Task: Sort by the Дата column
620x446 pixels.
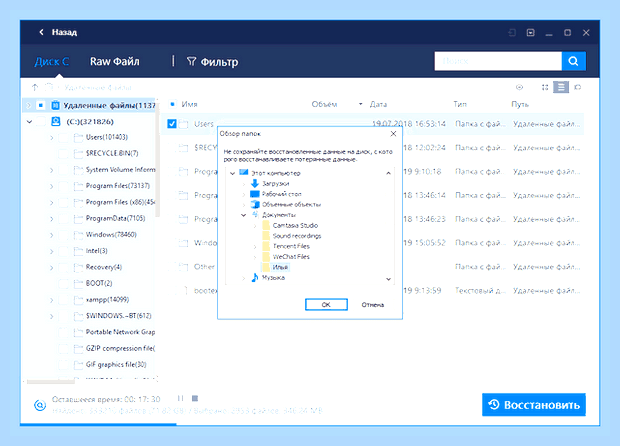Action: click(x=378, y=104)
